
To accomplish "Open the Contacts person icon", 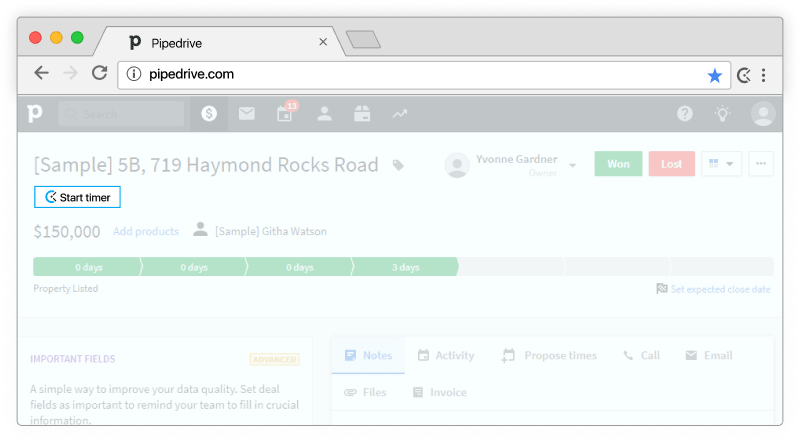I will pyautogui.click(x=324, y=113).
